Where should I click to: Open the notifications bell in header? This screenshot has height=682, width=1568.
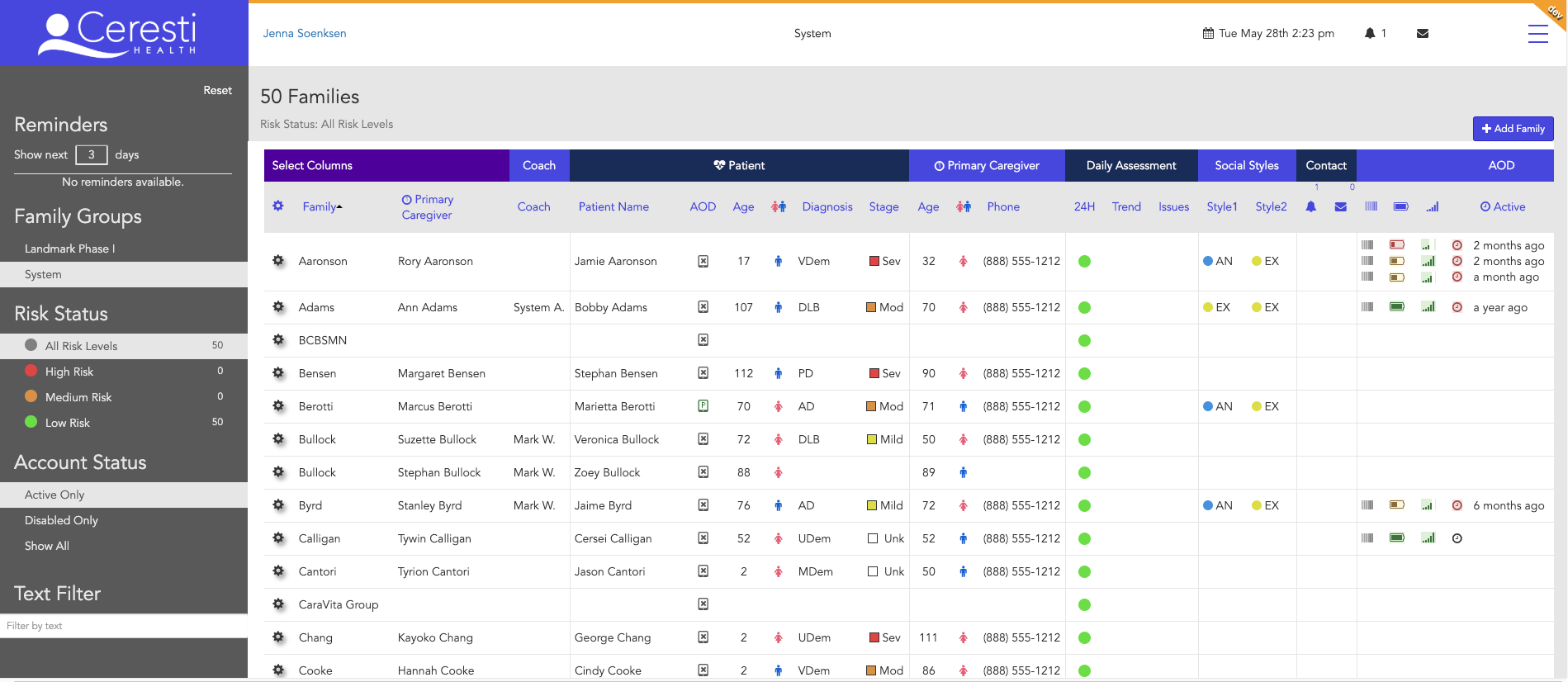pyautogui.click(x=1370, y=33)
